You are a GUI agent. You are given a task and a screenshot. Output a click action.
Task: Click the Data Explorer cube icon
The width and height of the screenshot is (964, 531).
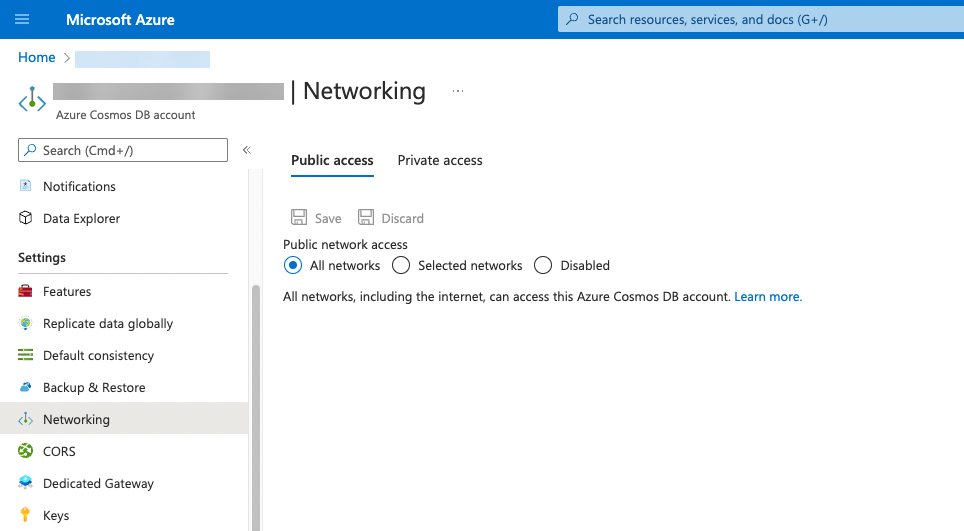point(25,218)
